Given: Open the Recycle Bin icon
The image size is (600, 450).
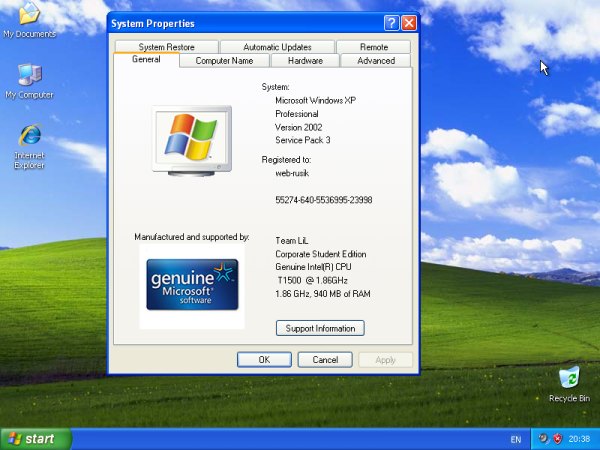Looking at the screenshot, I should click(569, 378).
